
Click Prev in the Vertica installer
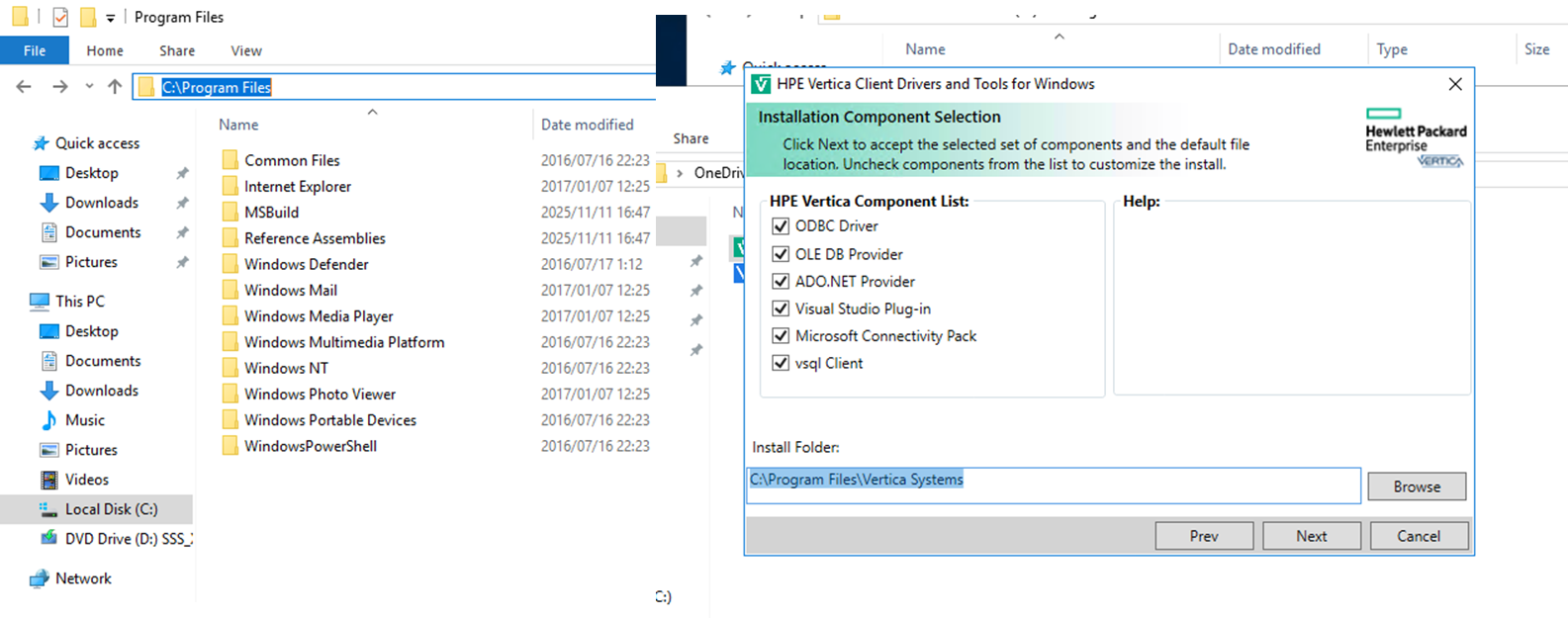point(1204,536)
